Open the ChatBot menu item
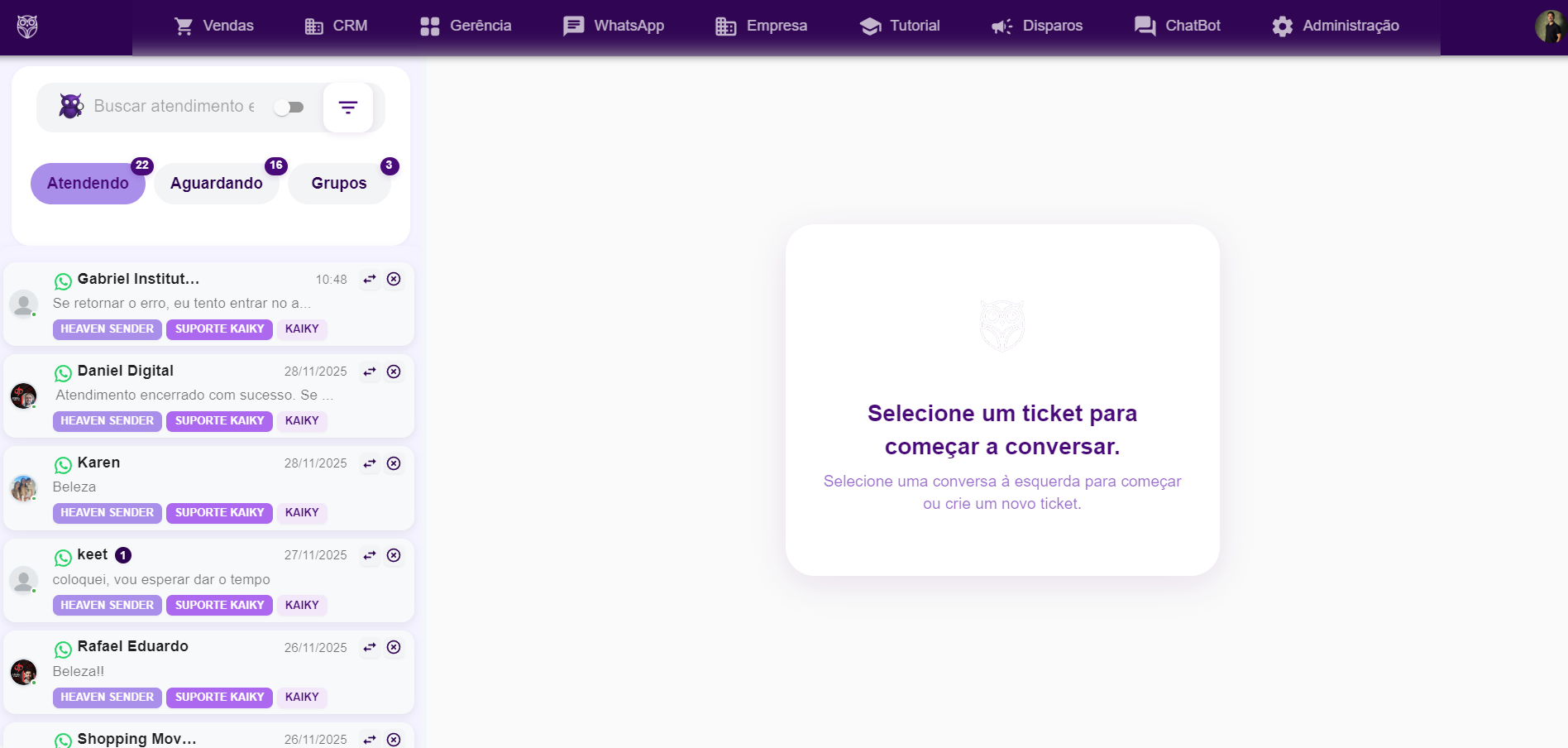Screen dimensions: 1568x748 click(1178, 26)
